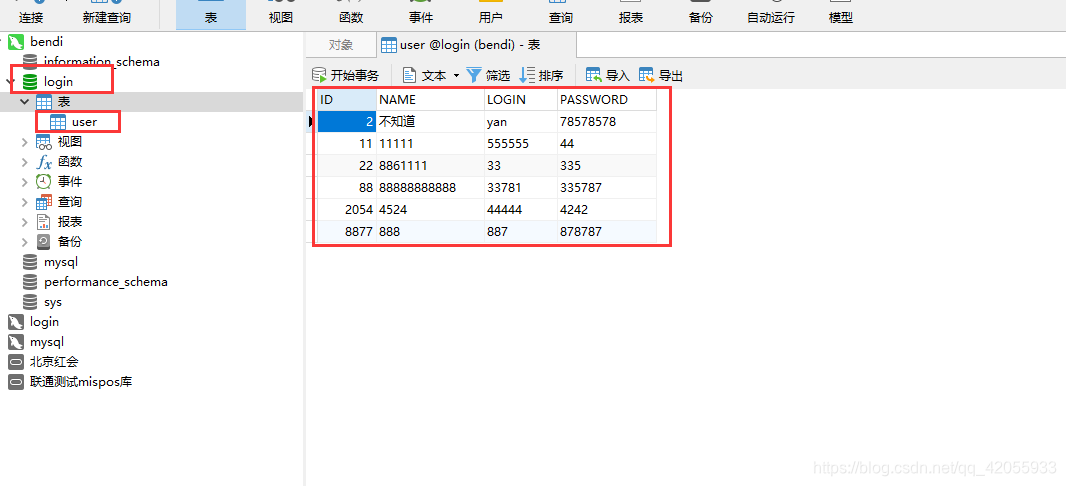
Task: Expand the 事件 events node
Action: [24, 181]
